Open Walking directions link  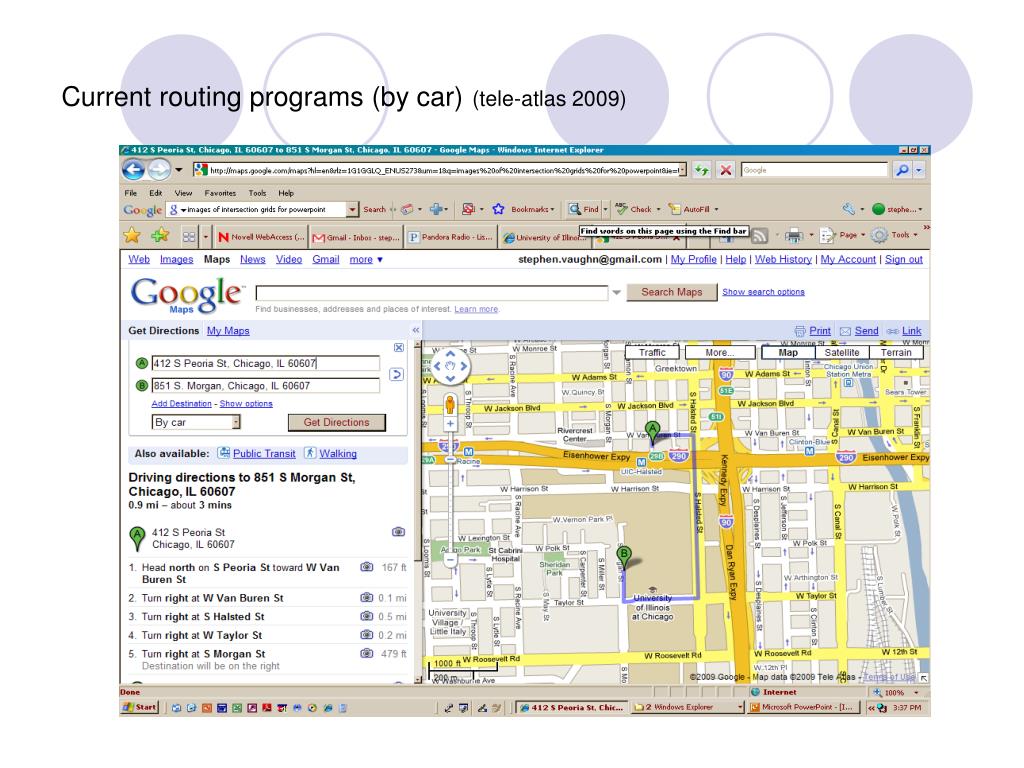[338, 453]
